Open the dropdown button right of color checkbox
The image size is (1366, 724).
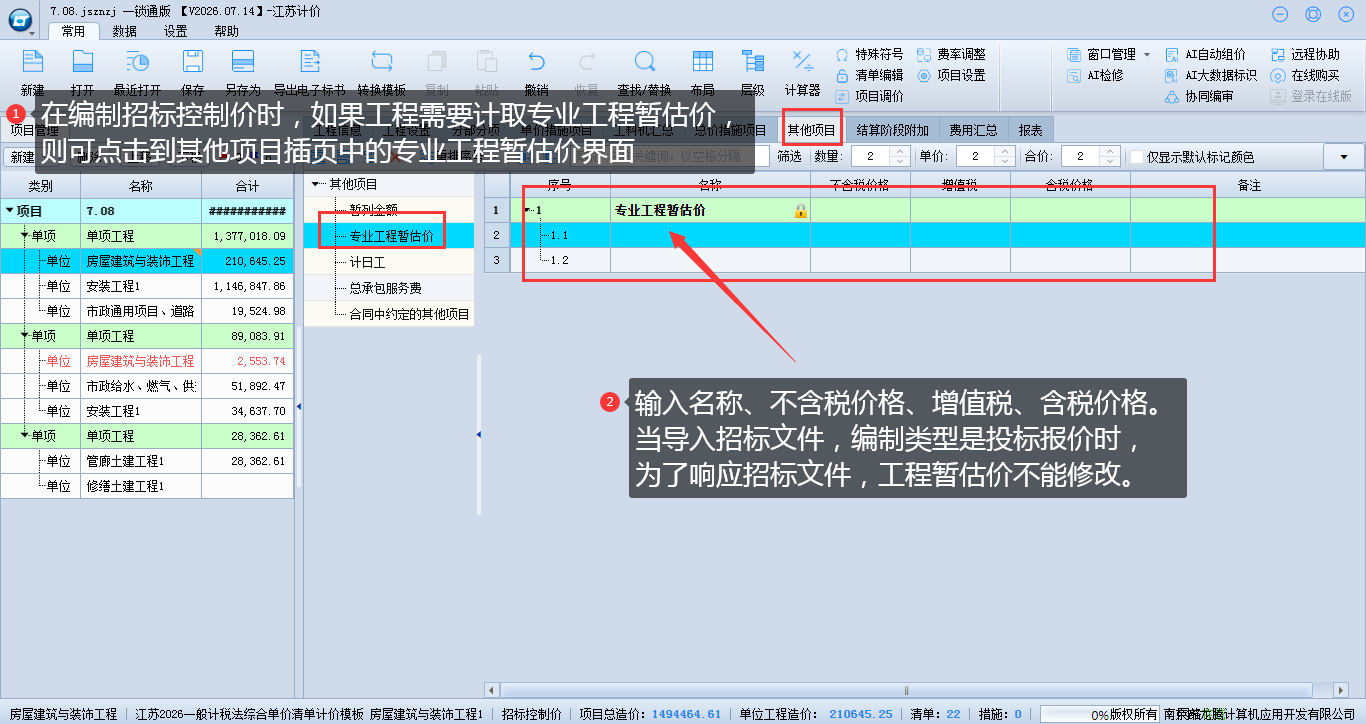pyautogui.click(x=1343, y=157)
